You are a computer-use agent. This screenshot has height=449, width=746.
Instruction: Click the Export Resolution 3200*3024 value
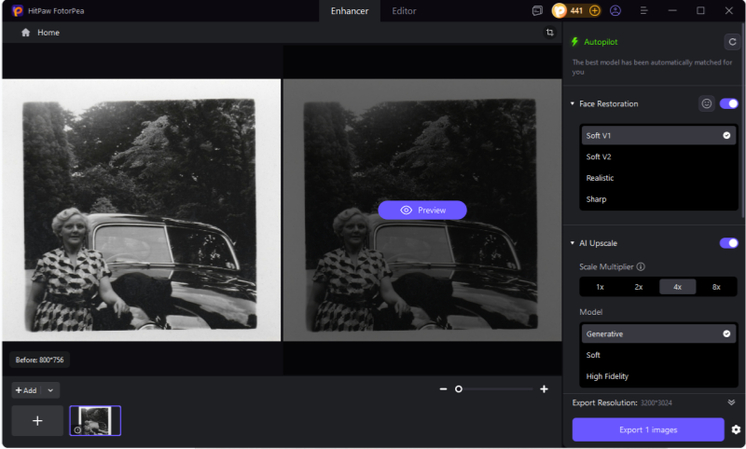point(656,403)
